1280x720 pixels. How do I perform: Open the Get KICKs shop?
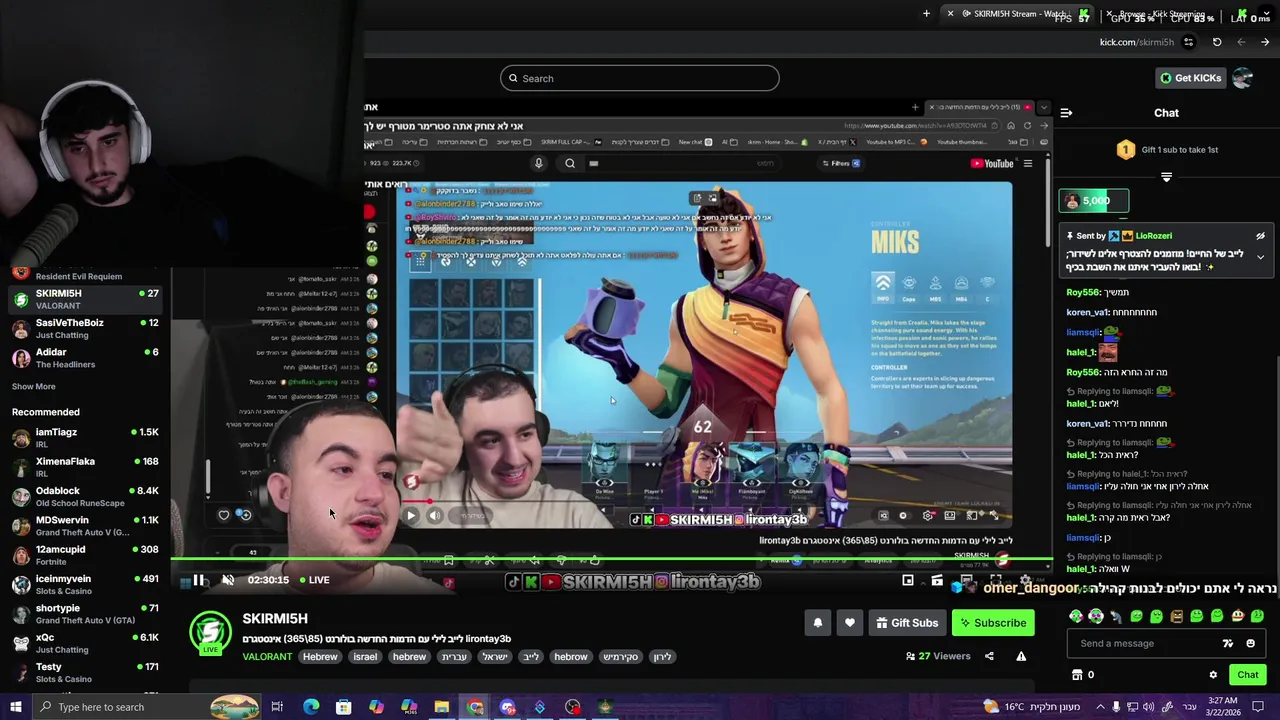[x=1190, y=78]
